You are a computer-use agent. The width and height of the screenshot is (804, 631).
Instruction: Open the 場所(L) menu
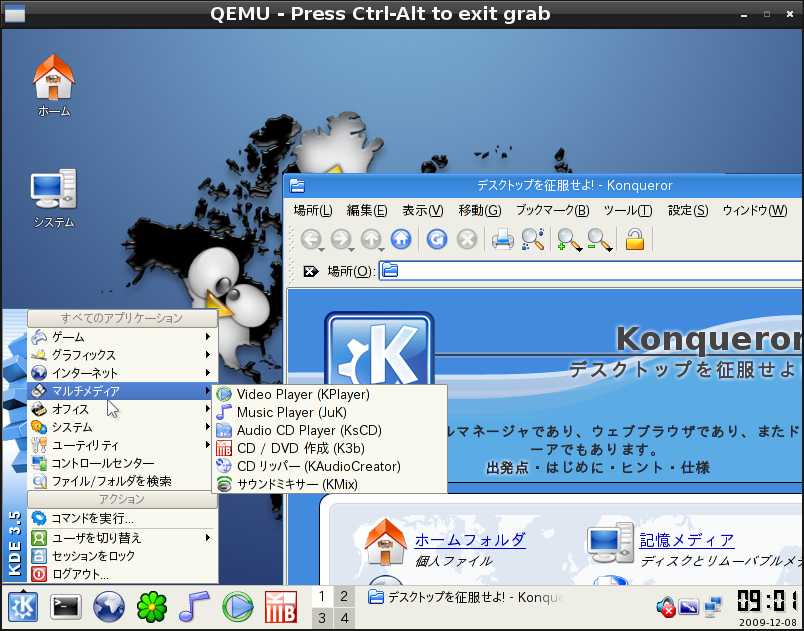313,210
